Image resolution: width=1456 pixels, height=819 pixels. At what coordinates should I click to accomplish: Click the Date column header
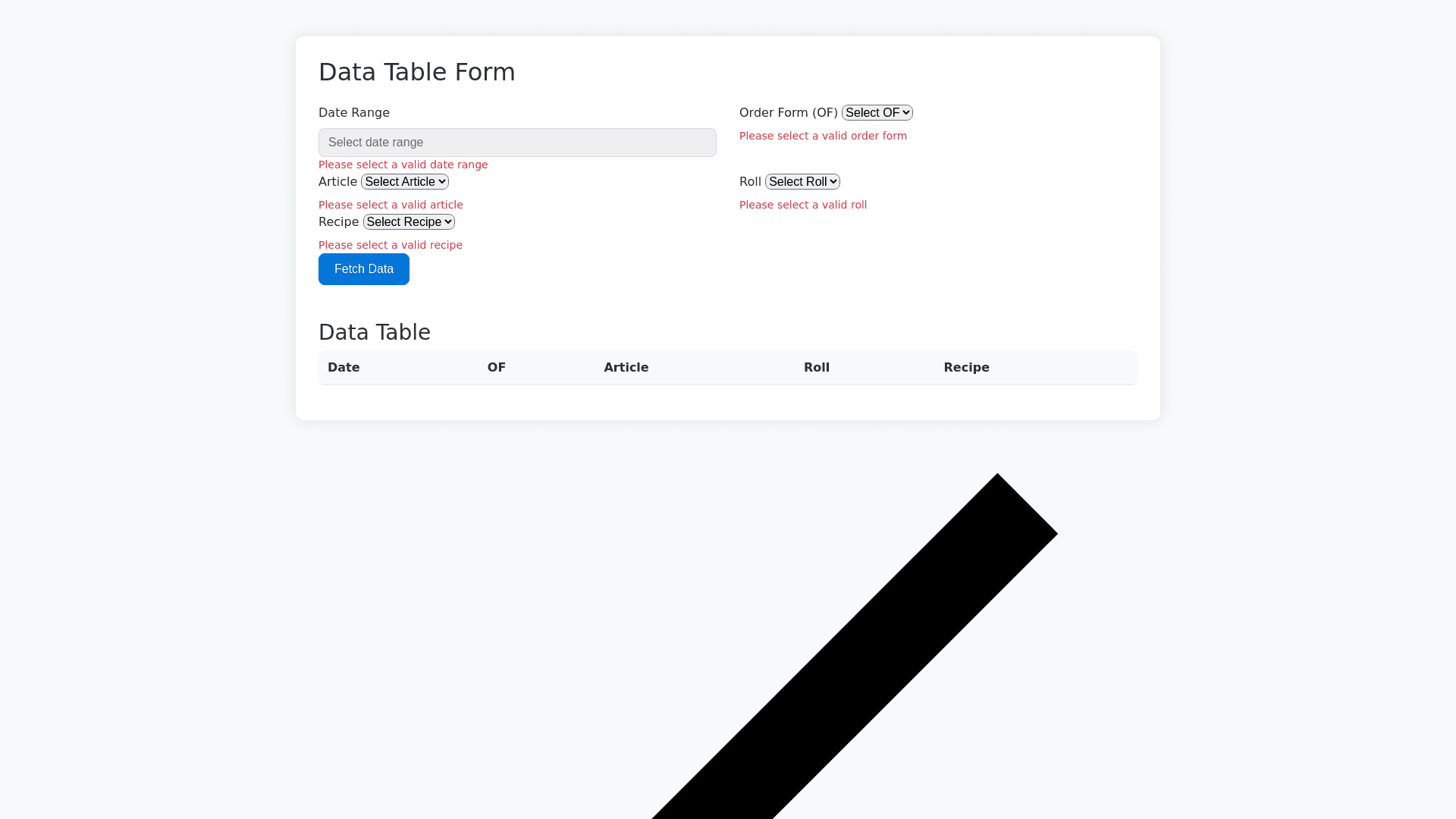(344, 368)
